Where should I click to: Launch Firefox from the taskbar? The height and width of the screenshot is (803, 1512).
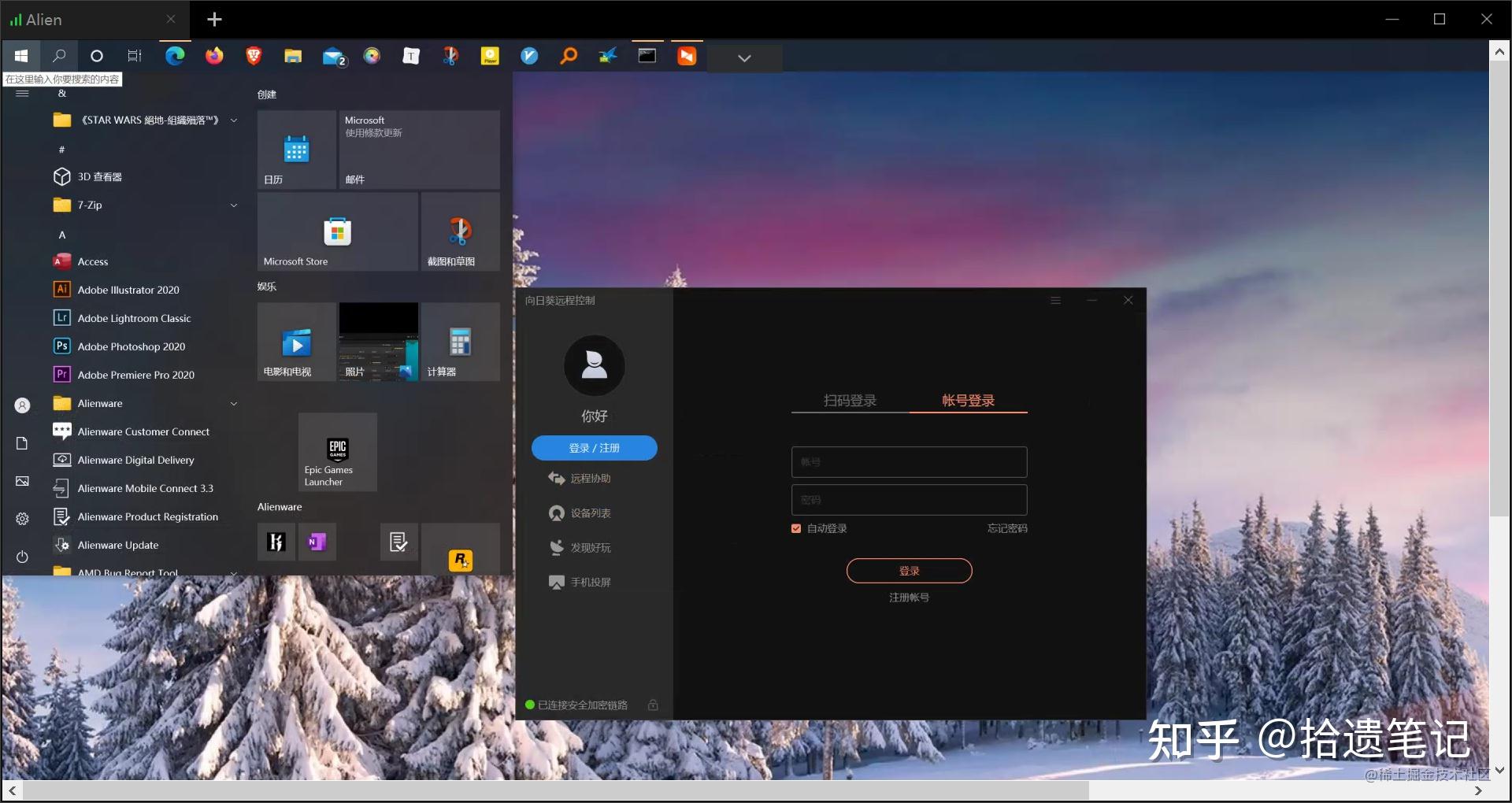[214, 56]
